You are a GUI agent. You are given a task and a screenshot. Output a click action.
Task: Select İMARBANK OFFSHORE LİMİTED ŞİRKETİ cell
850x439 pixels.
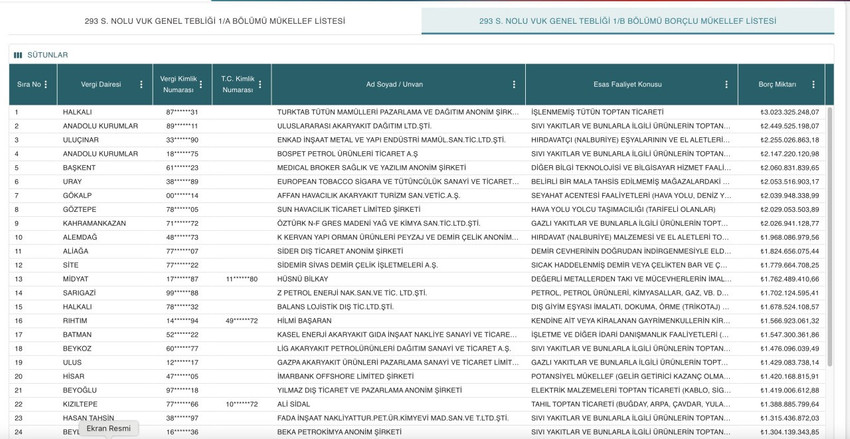pos(345,377)
